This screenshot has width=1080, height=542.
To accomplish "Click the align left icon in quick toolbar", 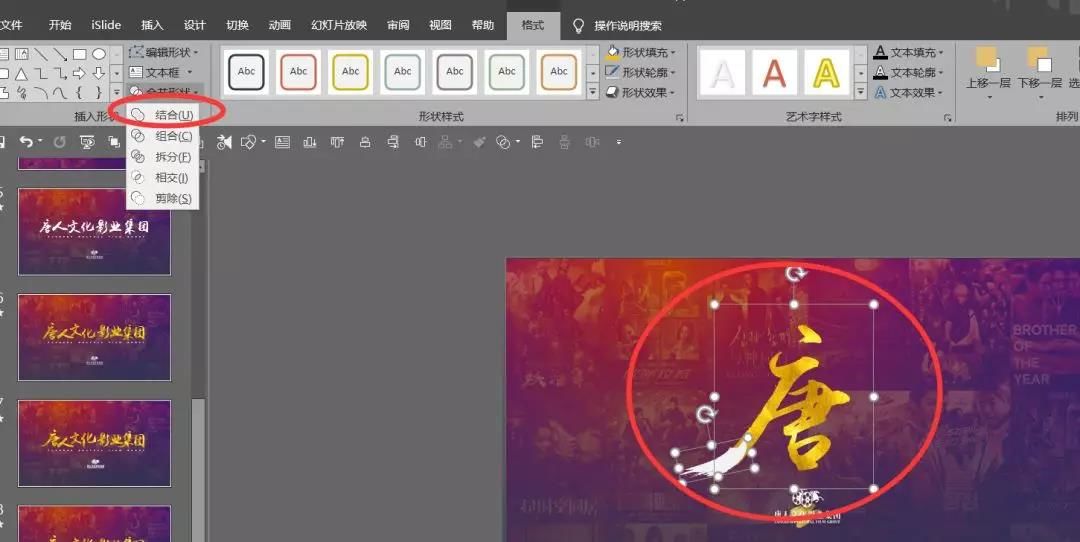I will pos(537,142).
